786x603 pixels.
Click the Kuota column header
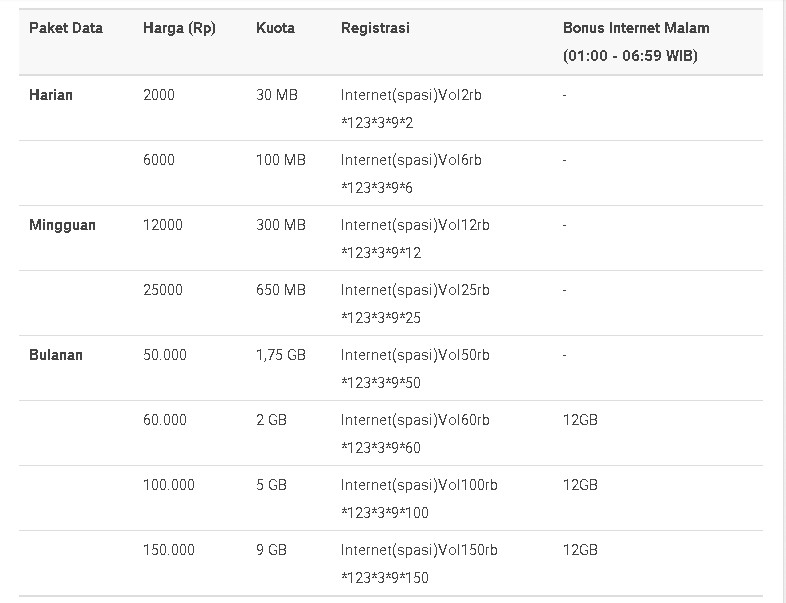pos(275,28)
